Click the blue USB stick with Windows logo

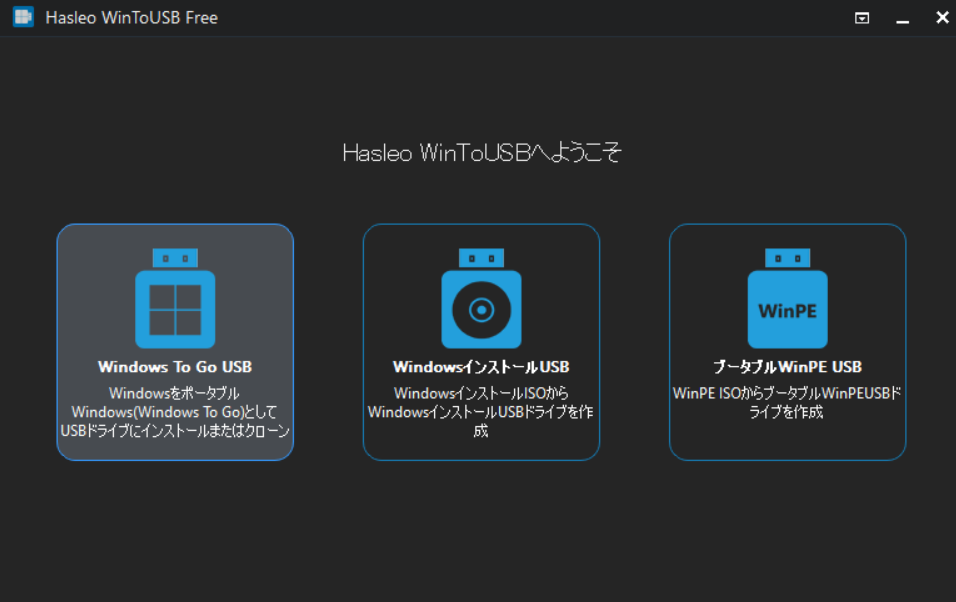174,298
